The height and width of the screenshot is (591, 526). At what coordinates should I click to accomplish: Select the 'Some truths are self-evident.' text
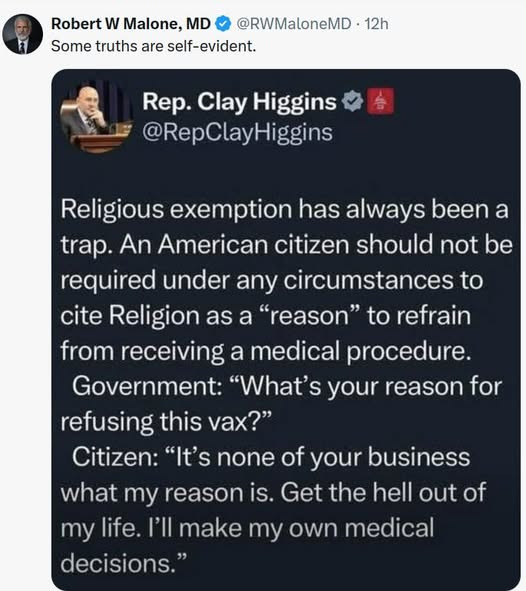(x=153, y=46)
